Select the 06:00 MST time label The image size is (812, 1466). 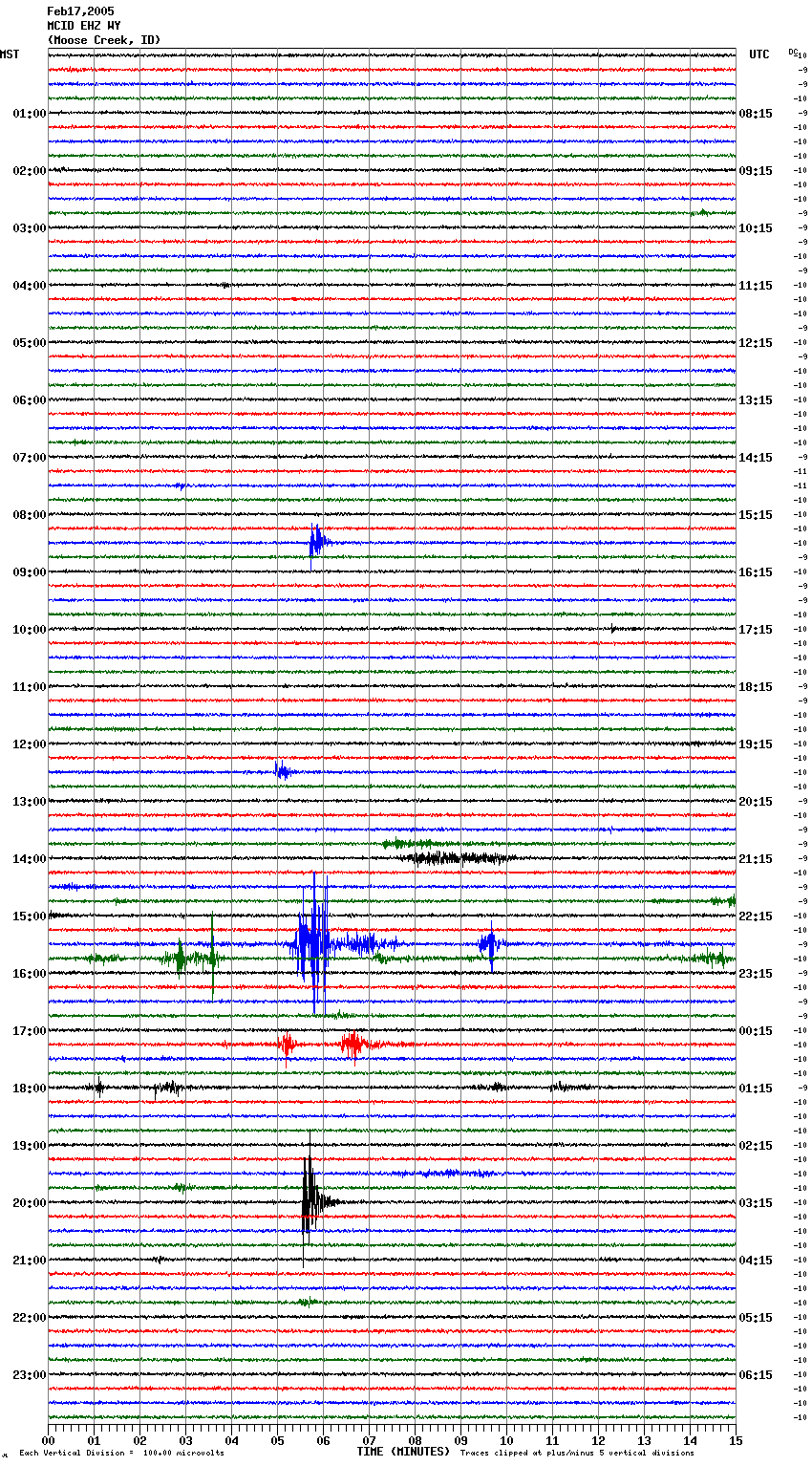click(30, 400)
